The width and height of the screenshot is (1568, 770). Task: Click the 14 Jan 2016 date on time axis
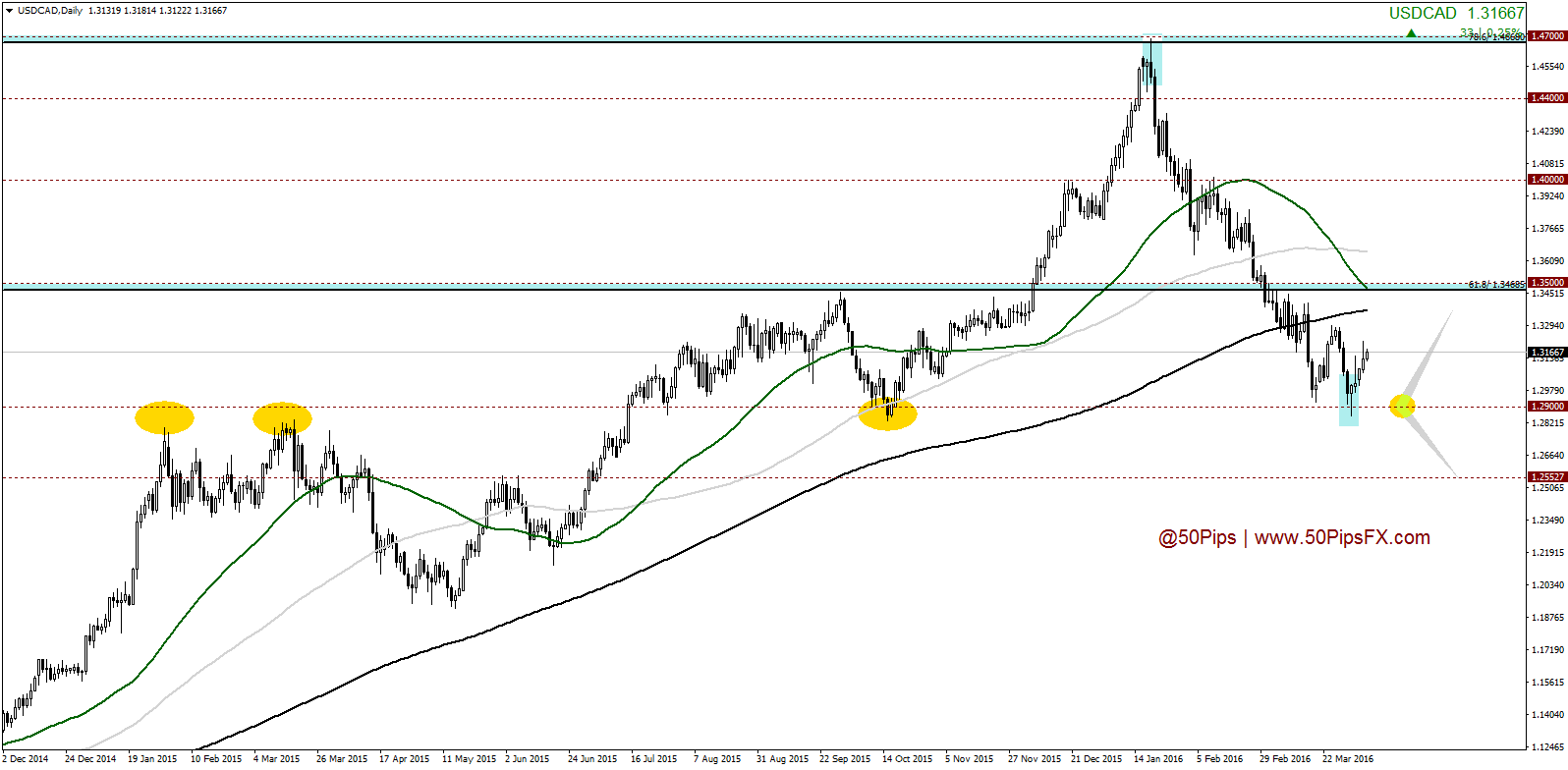click(x=1157, y=758)
